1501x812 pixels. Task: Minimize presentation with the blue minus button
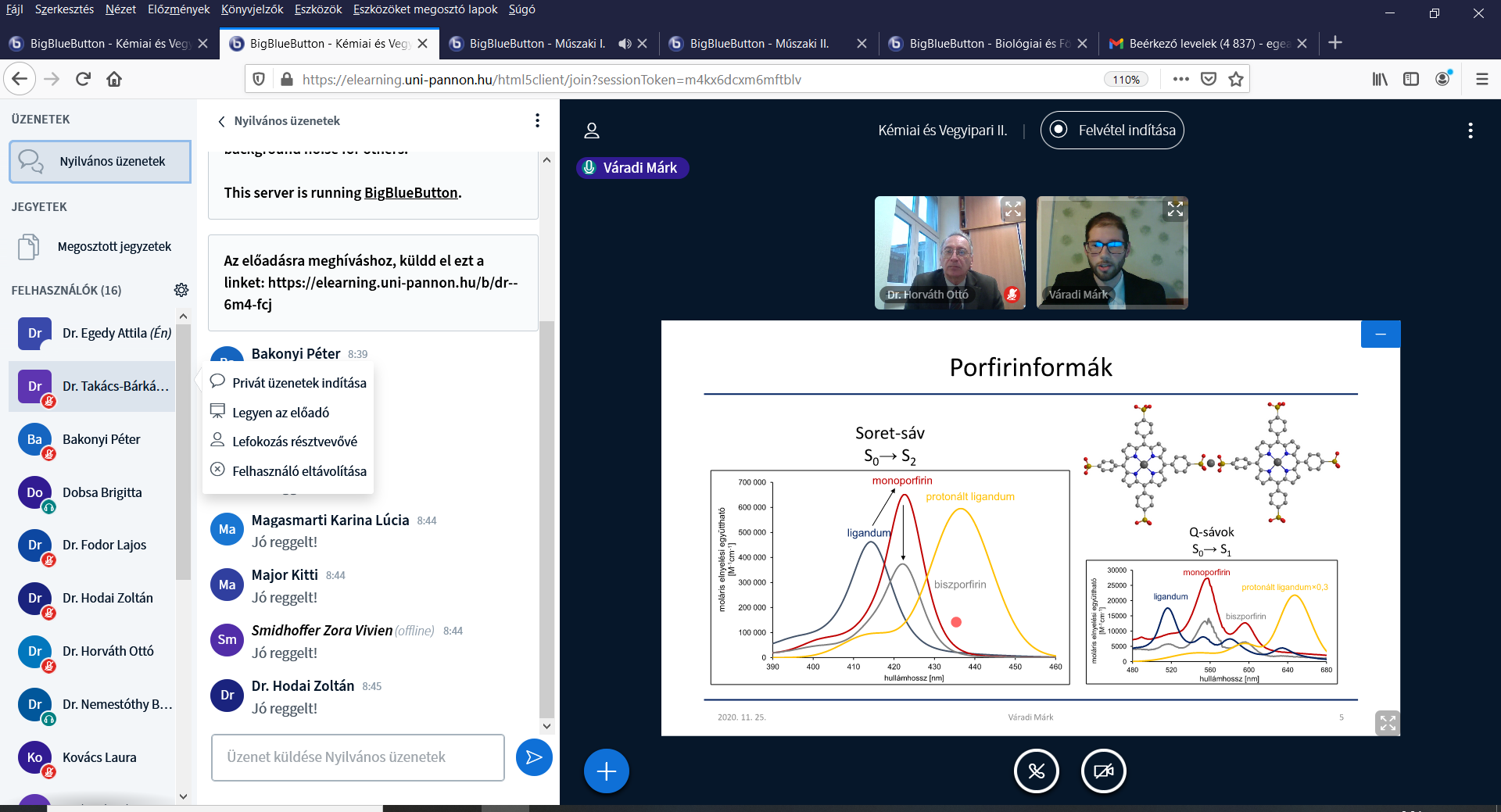coord(1380,334)
